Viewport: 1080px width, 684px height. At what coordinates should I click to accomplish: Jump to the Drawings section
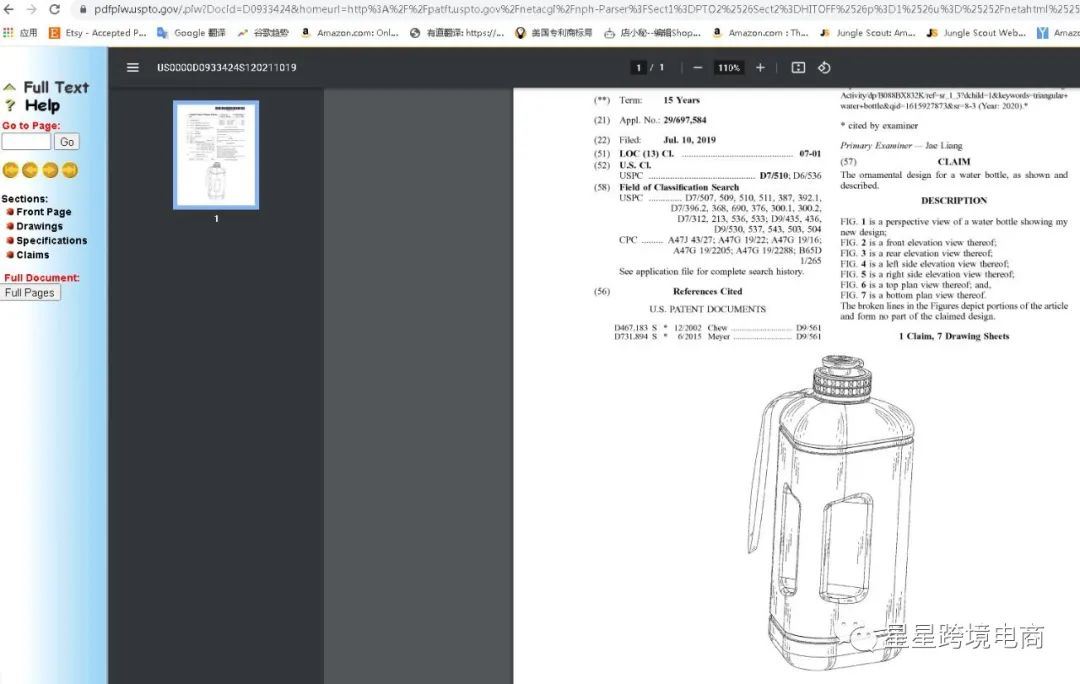(x=39, y=226)
